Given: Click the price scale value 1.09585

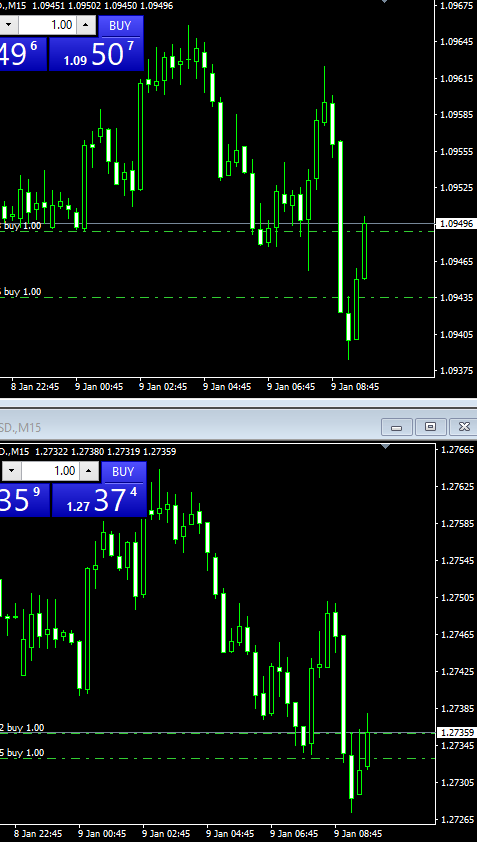Looking at the screenshot, I should [x=456, y=115].
